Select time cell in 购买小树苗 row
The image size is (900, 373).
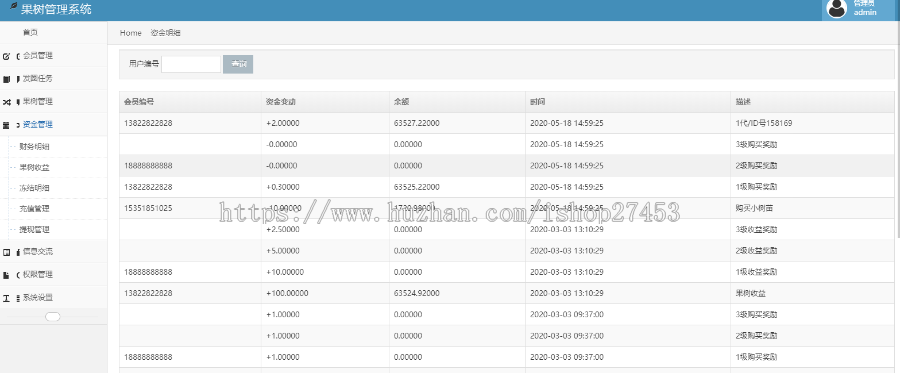pyautogui.click(x=567, y=208)
